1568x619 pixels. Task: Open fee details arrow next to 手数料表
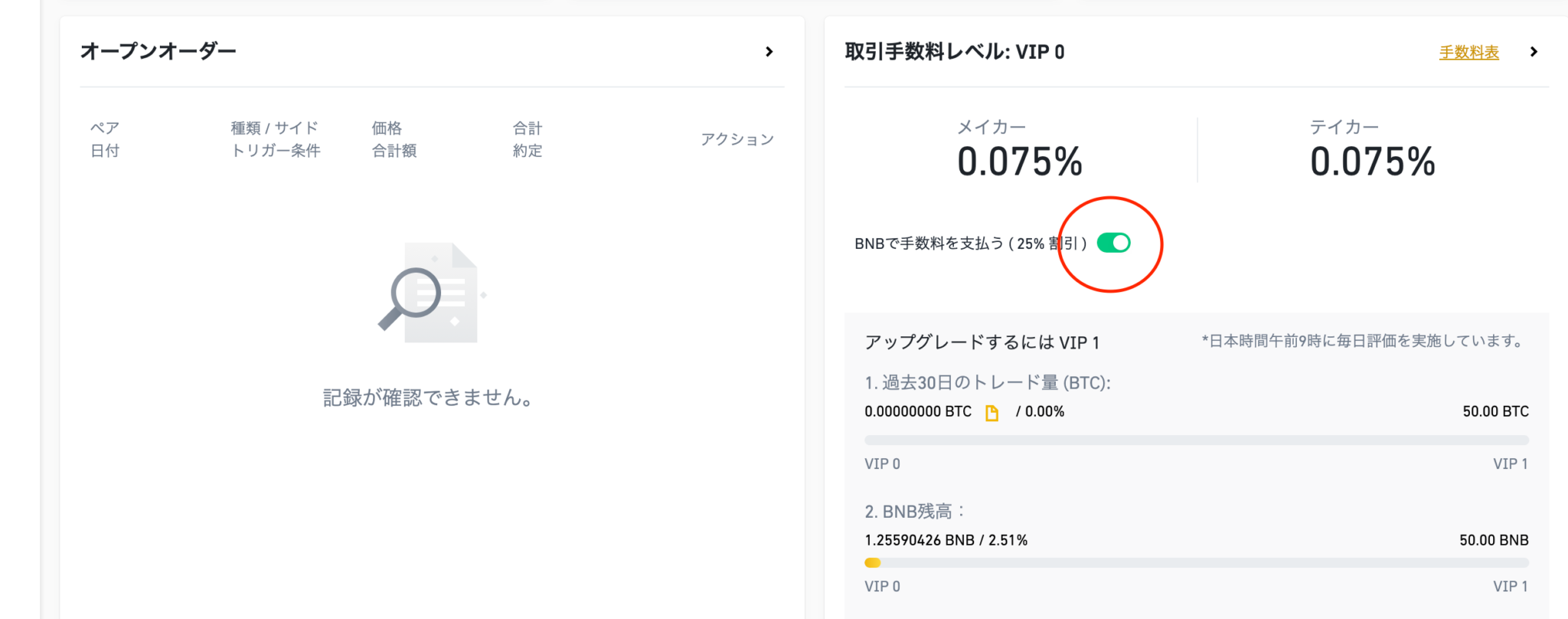click(1534, 51)
